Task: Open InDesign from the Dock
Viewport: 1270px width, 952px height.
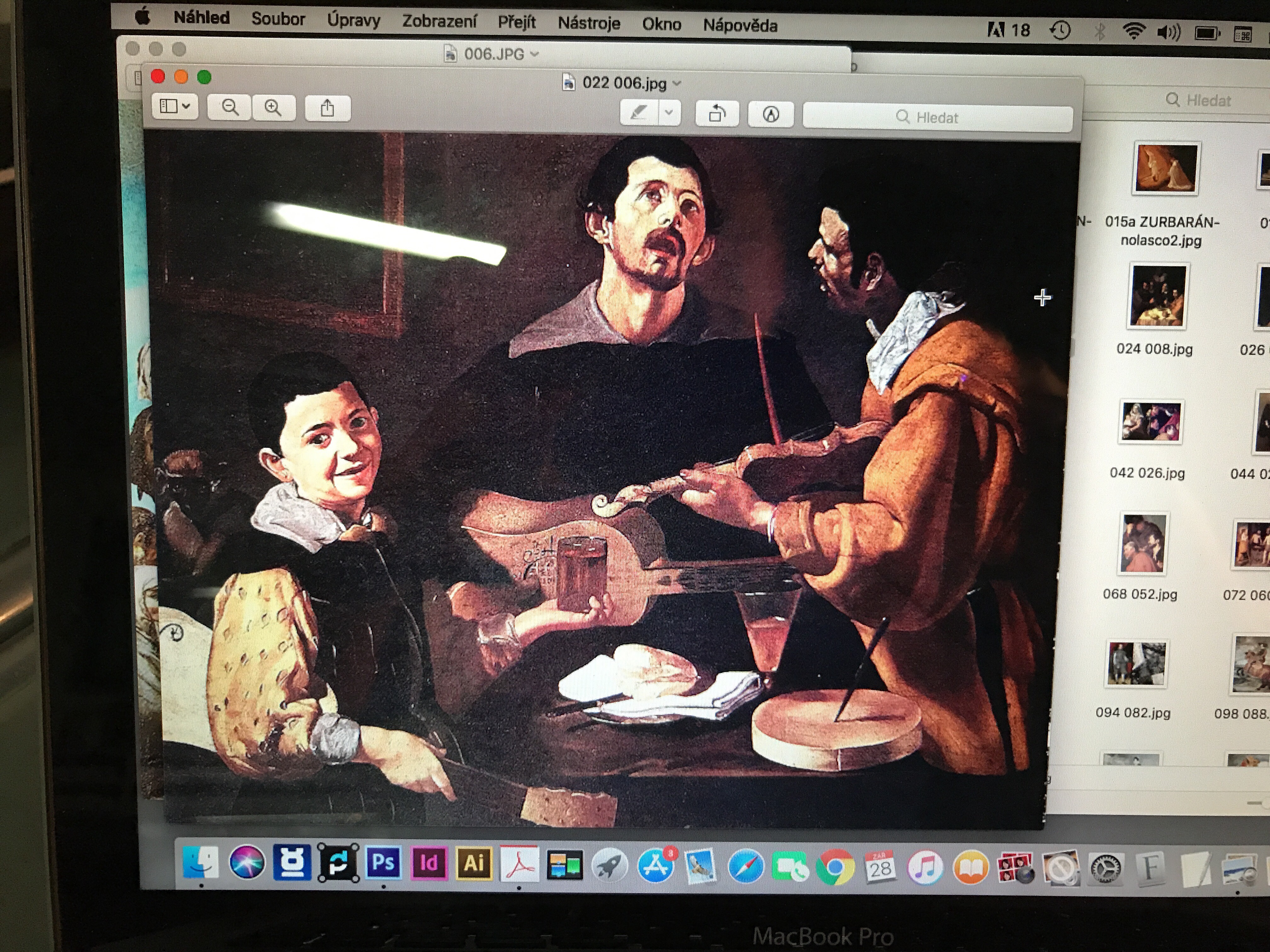Action: point(428,863)
